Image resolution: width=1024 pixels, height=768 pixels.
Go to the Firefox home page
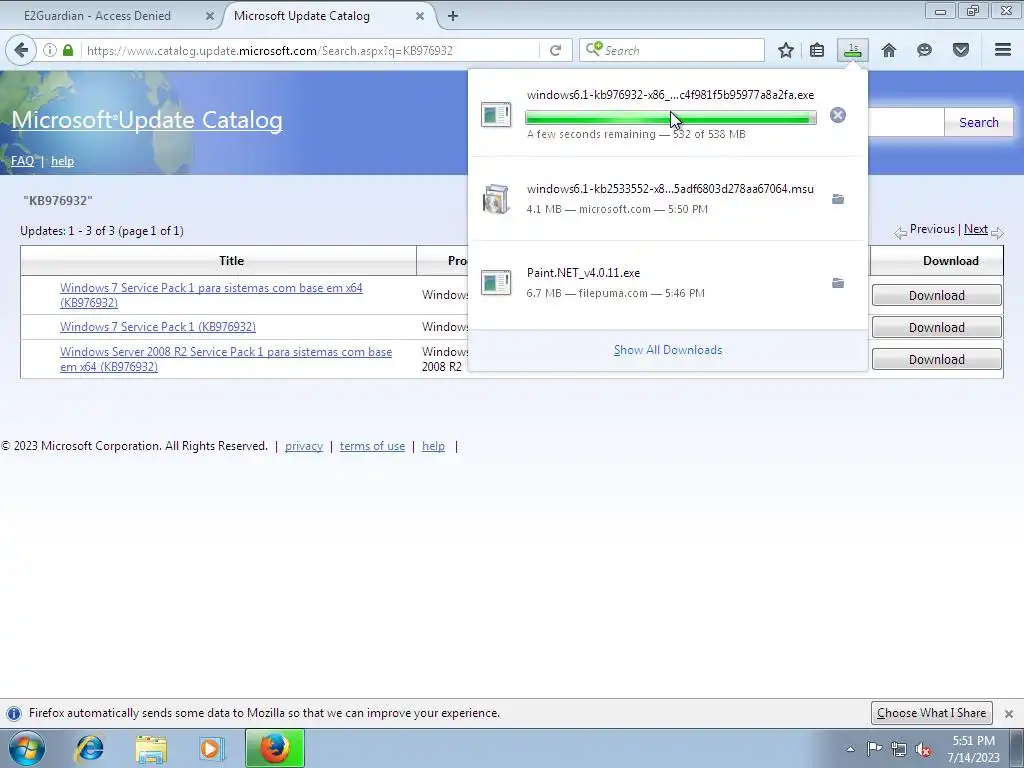tap(889, 50)
